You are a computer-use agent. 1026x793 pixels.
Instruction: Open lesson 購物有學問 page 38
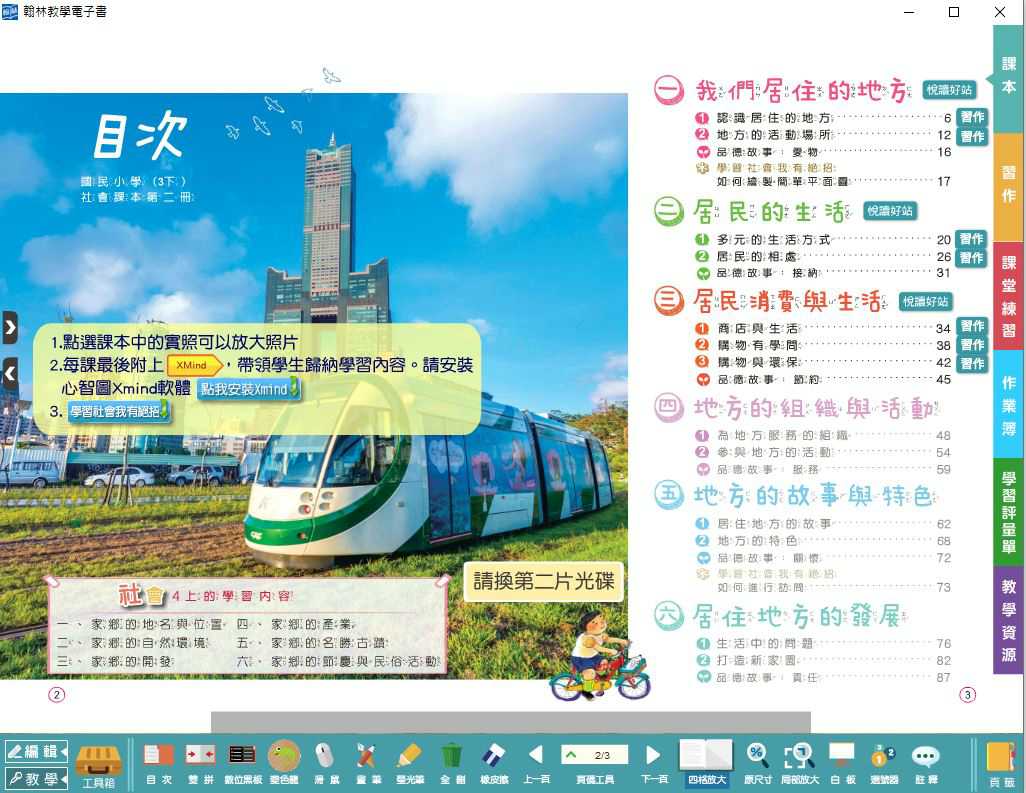[x=823, y=345]
